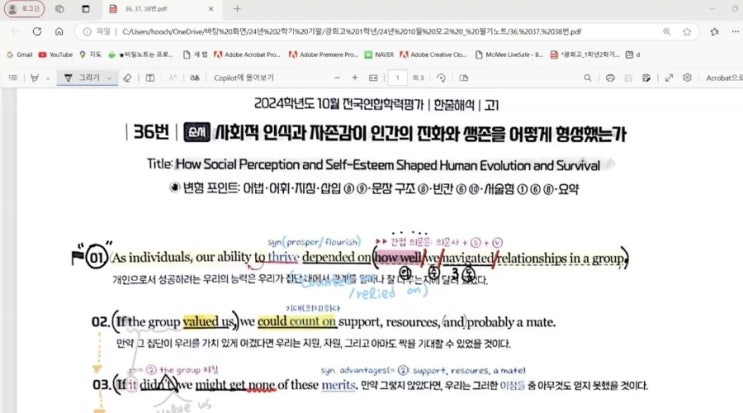The image size is (743, 413).
Task: Open the NAVER bookmark
Action: tap(379, 54)
